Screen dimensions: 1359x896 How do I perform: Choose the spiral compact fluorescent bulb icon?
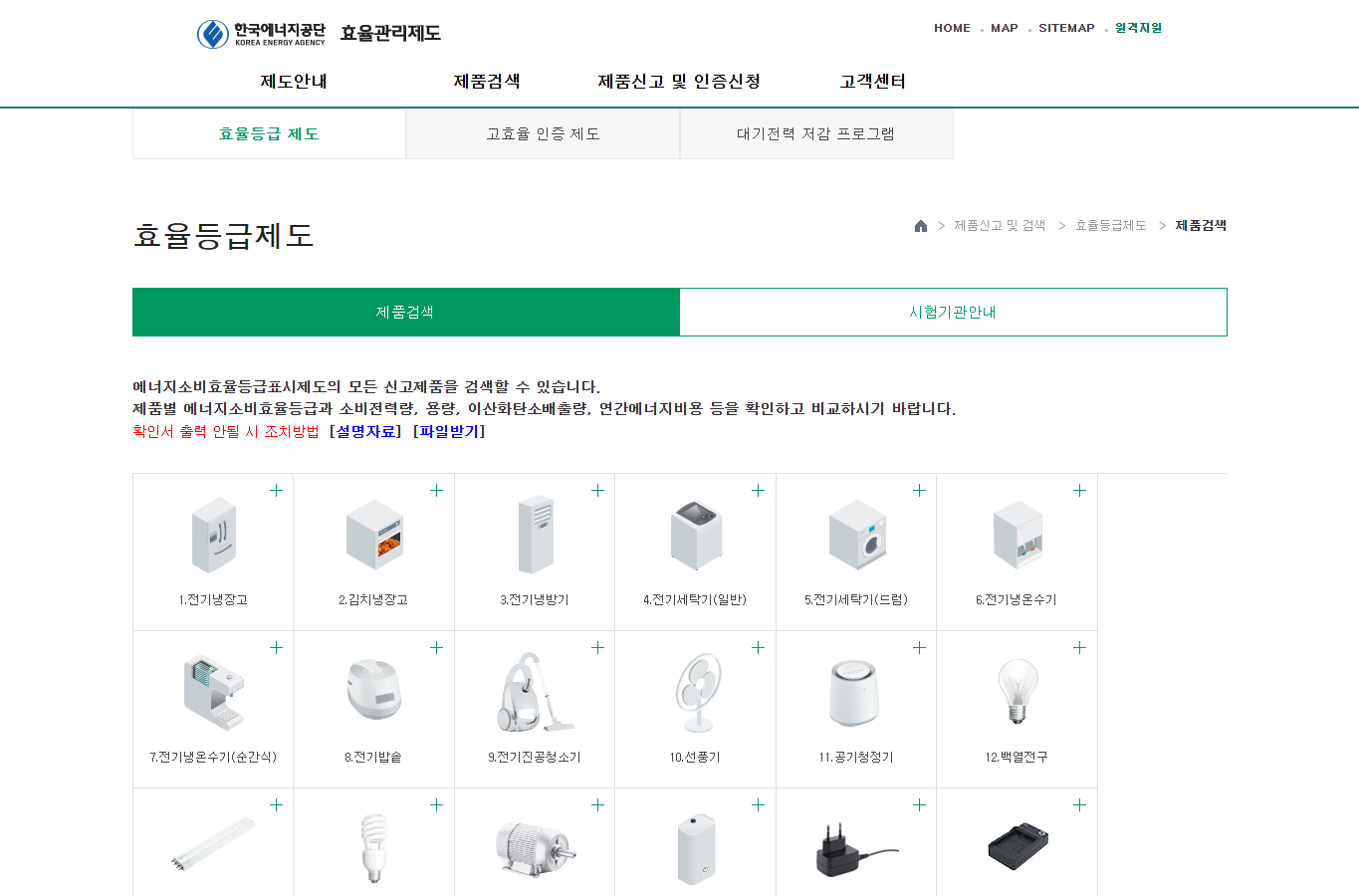point(373,849)
